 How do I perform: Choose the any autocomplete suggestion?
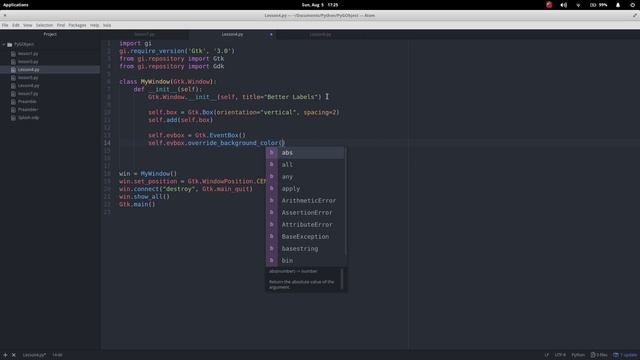pos(305,177)
